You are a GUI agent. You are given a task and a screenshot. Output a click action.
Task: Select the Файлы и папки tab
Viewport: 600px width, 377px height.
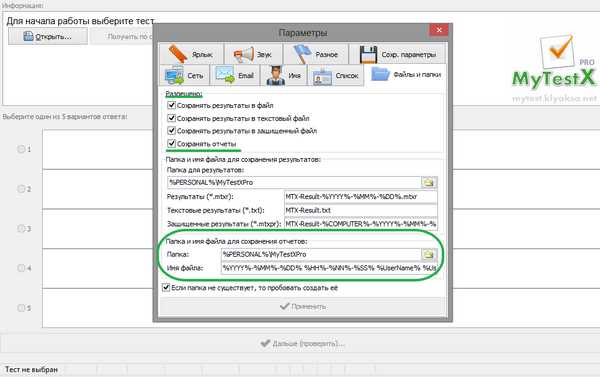tap(406, 75)
